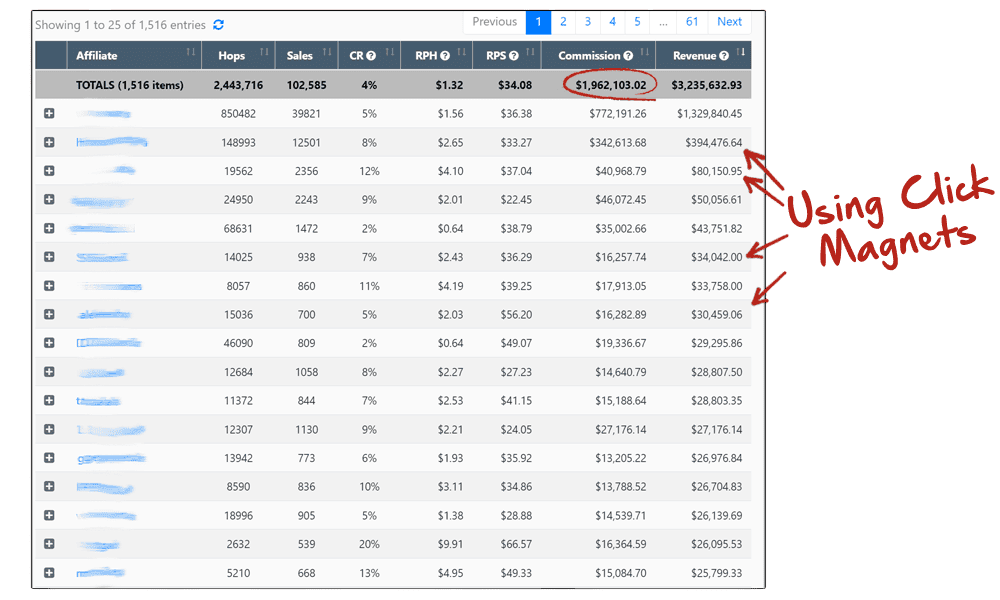The image size is (1000, 600).
Task: Expand the row with 24950 hops
Action: (49, 200)
